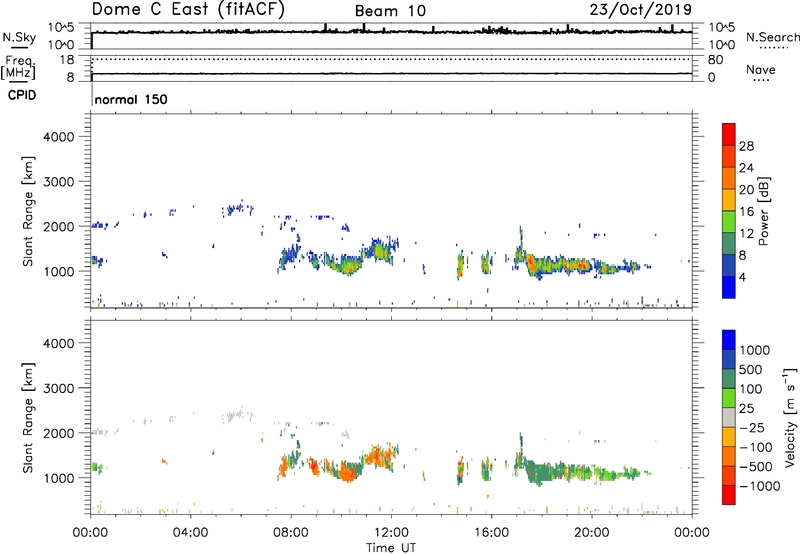This screenshot has width=800, height=554.
Task: Click the date '23/Oct/2019'
Action: click(x=641, y=10)
